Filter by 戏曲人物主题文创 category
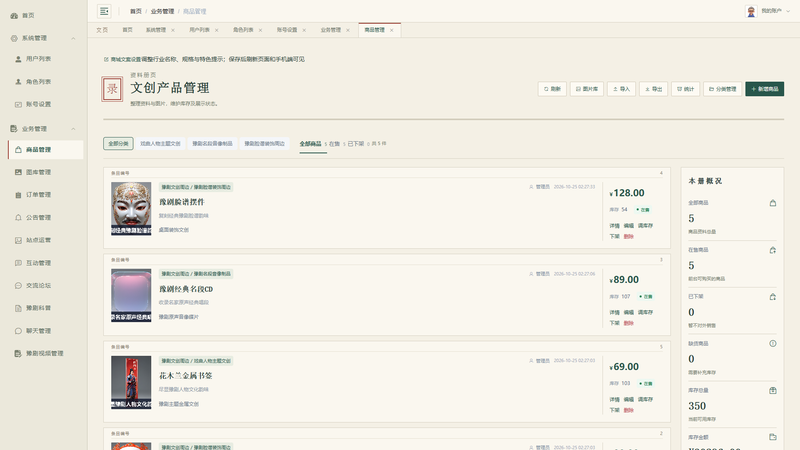This screenshot has width=800, height=450. (x=160, y=143)
